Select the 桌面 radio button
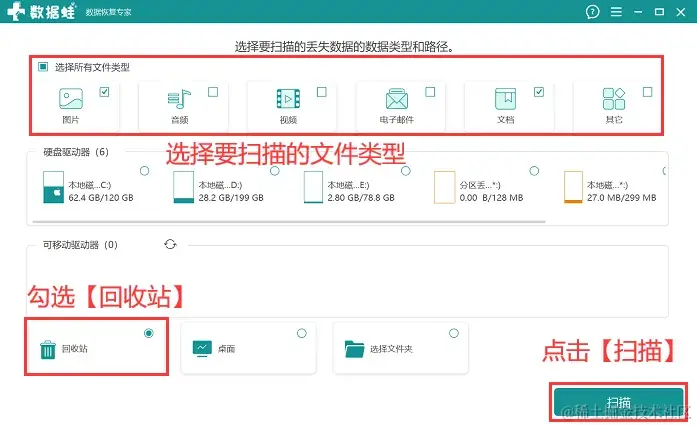This screenshot has width=697, height=426. [x=302, y=333]
